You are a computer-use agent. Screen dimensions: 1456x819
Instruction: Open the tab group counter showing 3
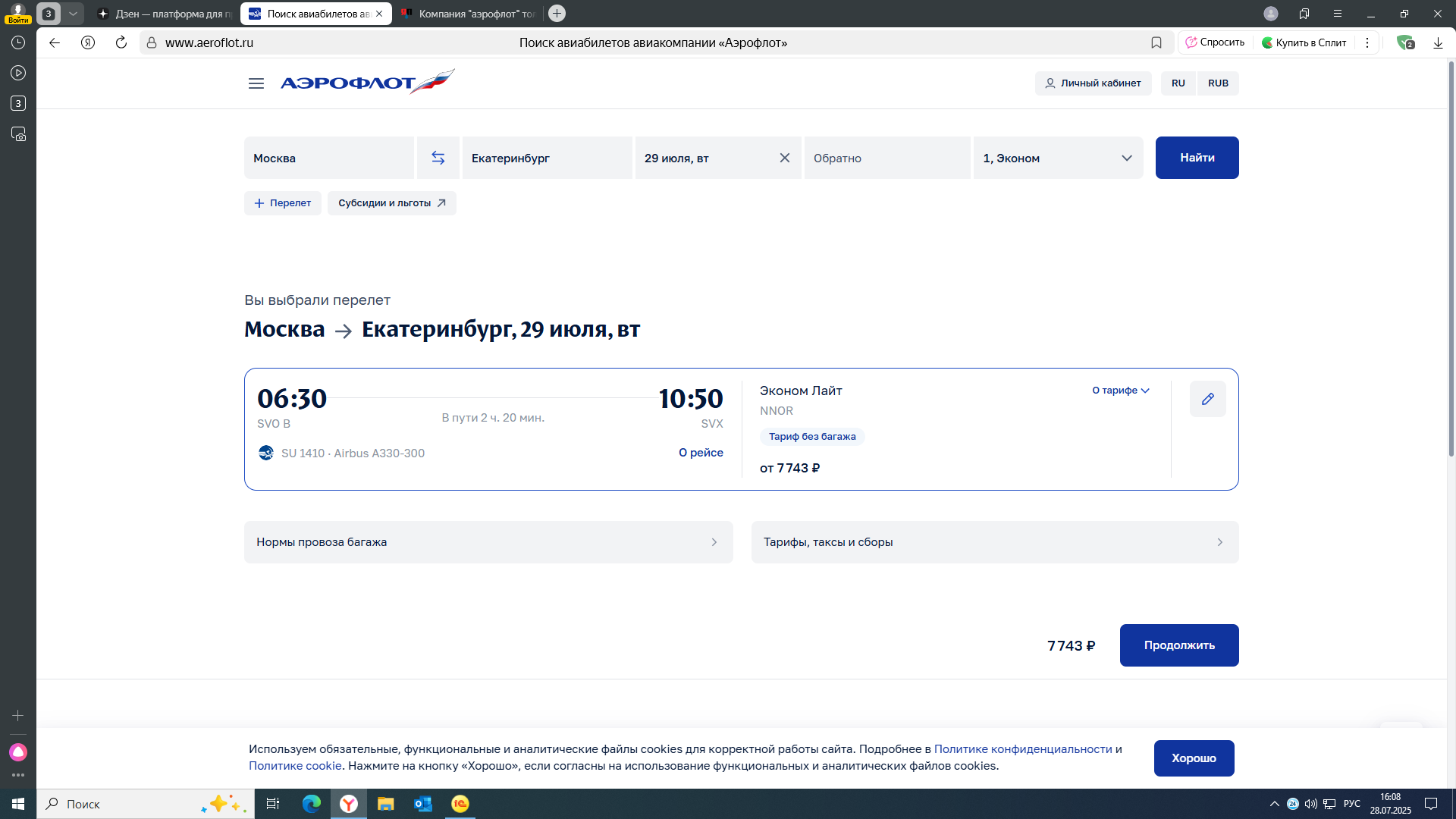(49, 14)
